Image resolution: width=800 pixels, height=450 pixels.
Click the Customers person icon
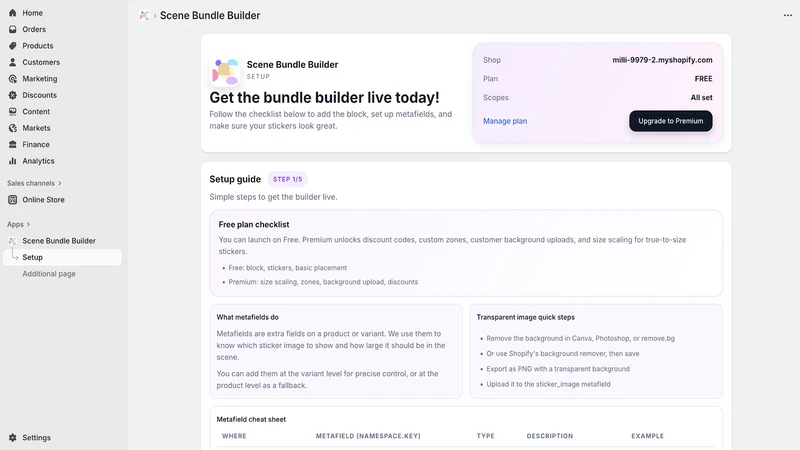pos(13,62)
